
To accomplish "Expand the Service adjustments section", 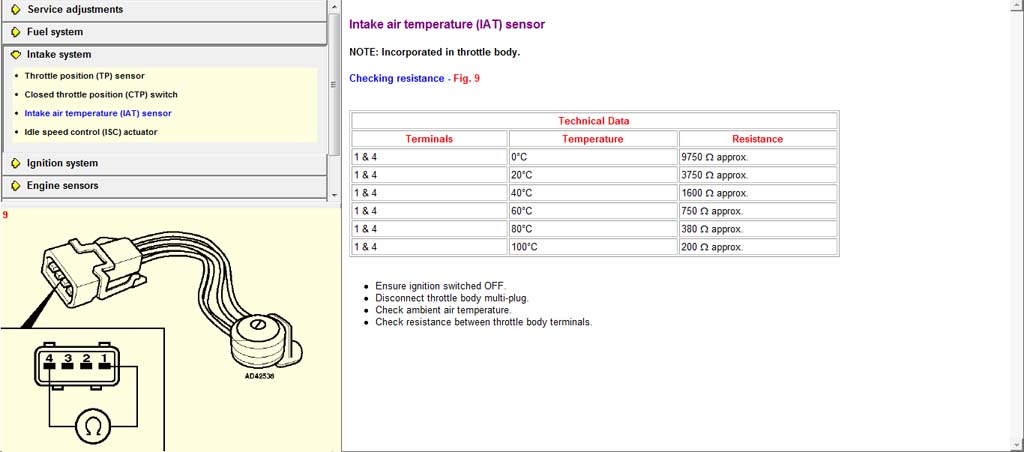I will pos(75,10).
